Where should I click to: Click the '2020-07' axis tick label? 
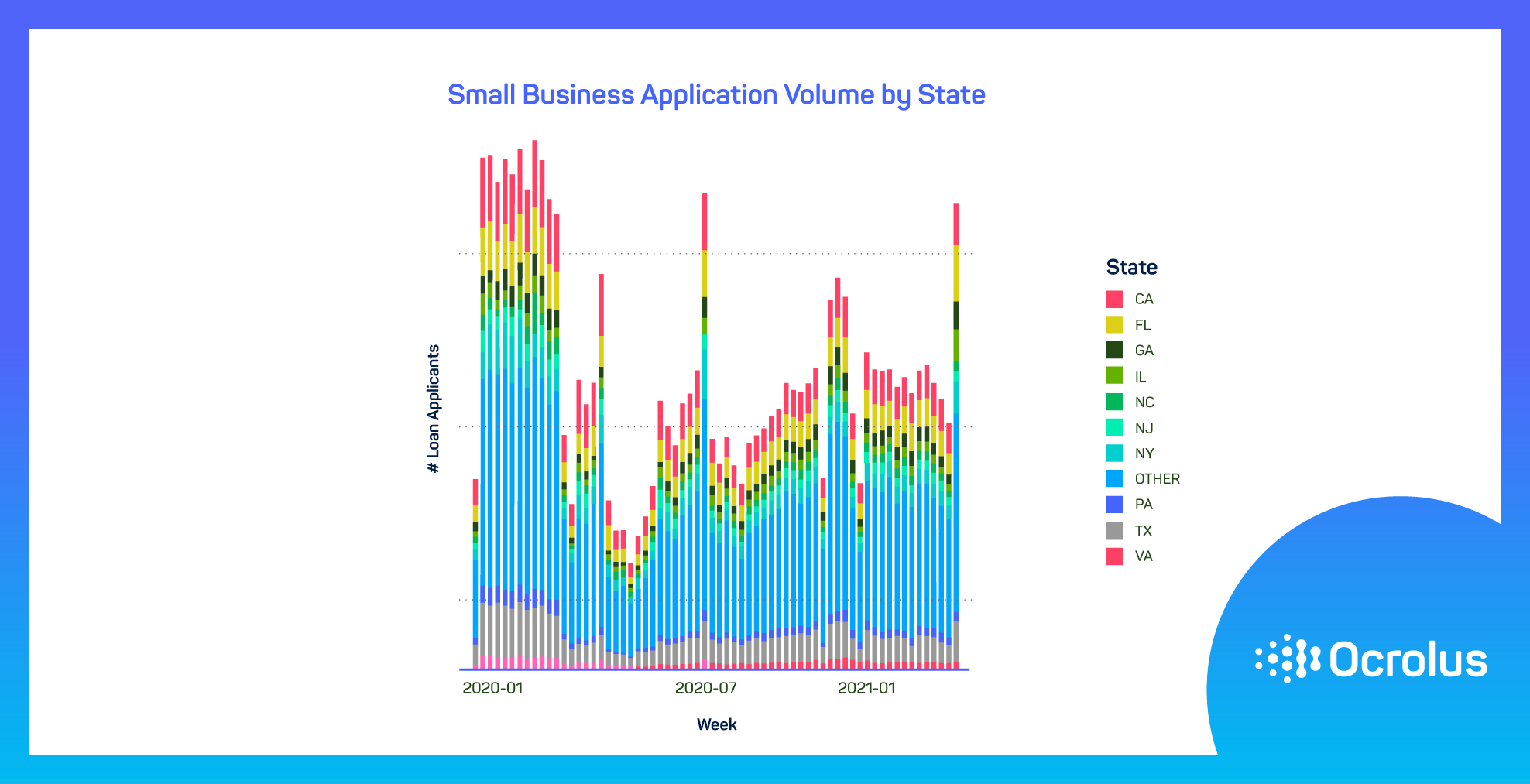(705, 688)
